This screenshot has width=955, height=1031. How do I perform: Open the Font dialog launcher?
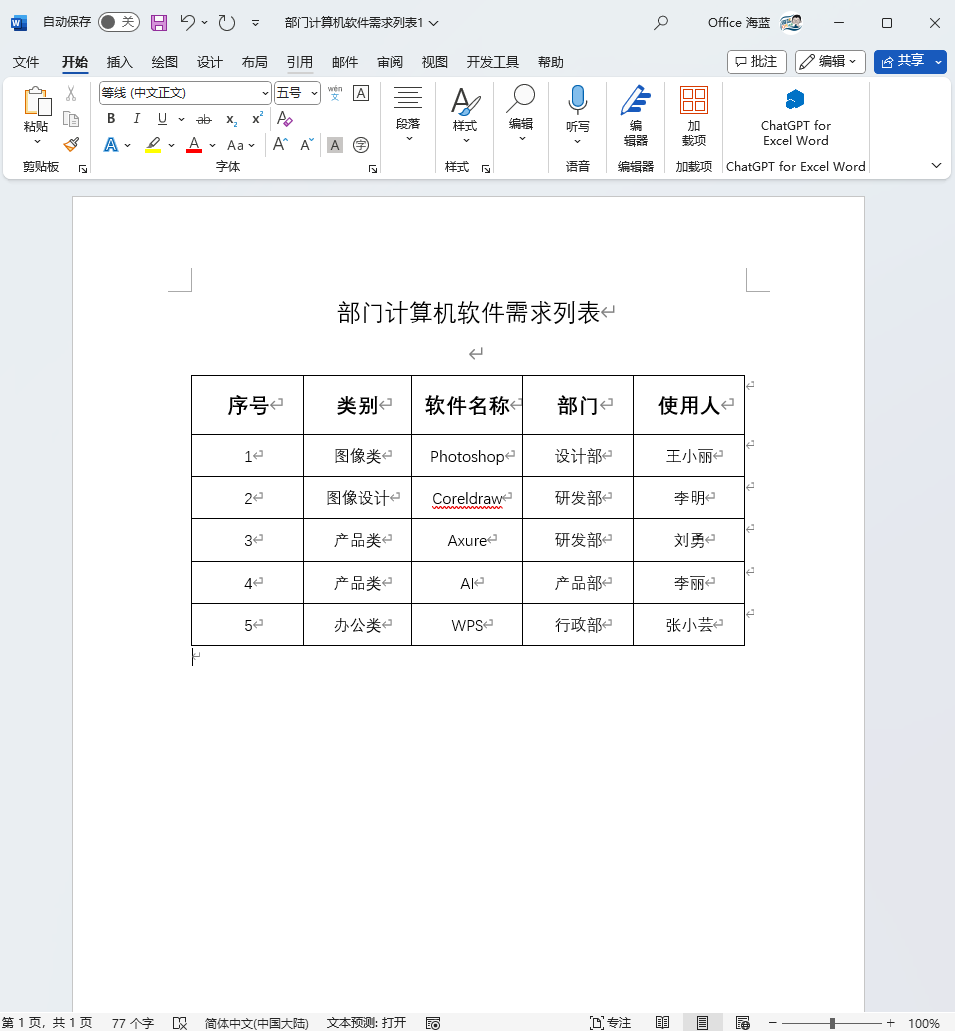pos(373,169)
